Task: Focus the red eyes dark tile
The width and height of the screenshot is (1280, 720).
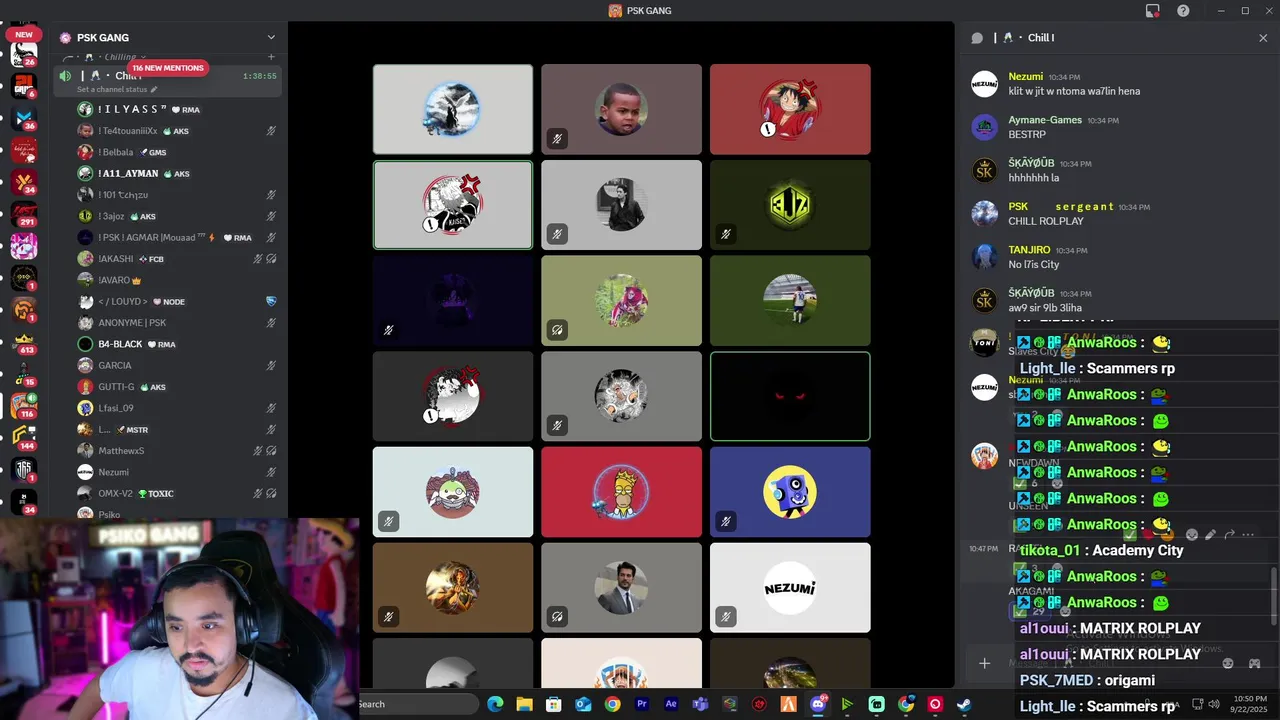Action: point(790,396)
